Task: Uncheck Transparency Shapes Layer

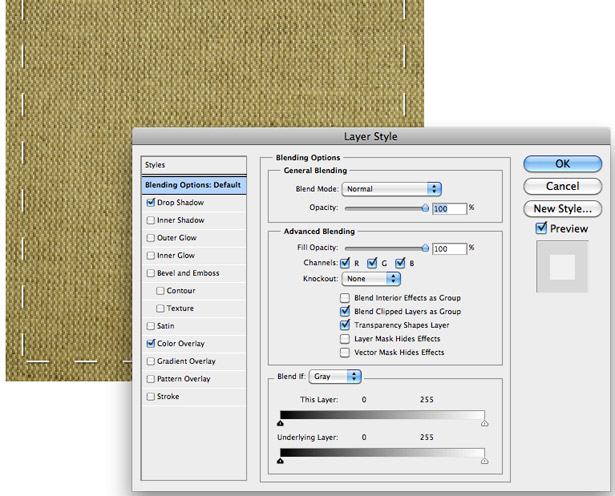Action: pyautogui.click(x=345, y=325)
